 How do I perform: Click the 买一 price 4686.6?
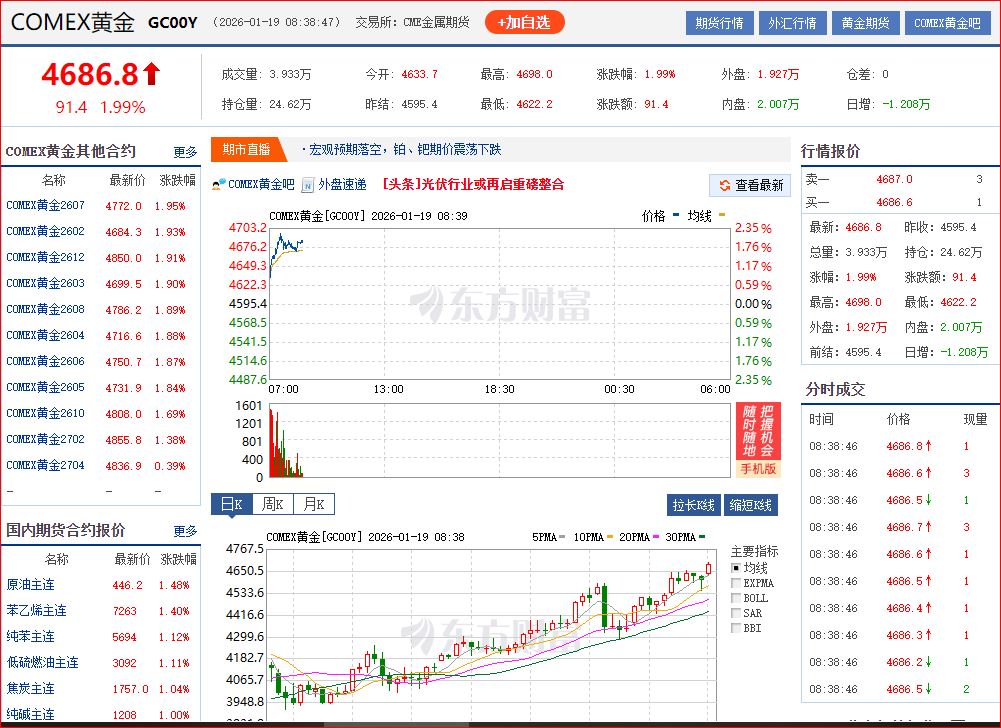coord(894,202)
